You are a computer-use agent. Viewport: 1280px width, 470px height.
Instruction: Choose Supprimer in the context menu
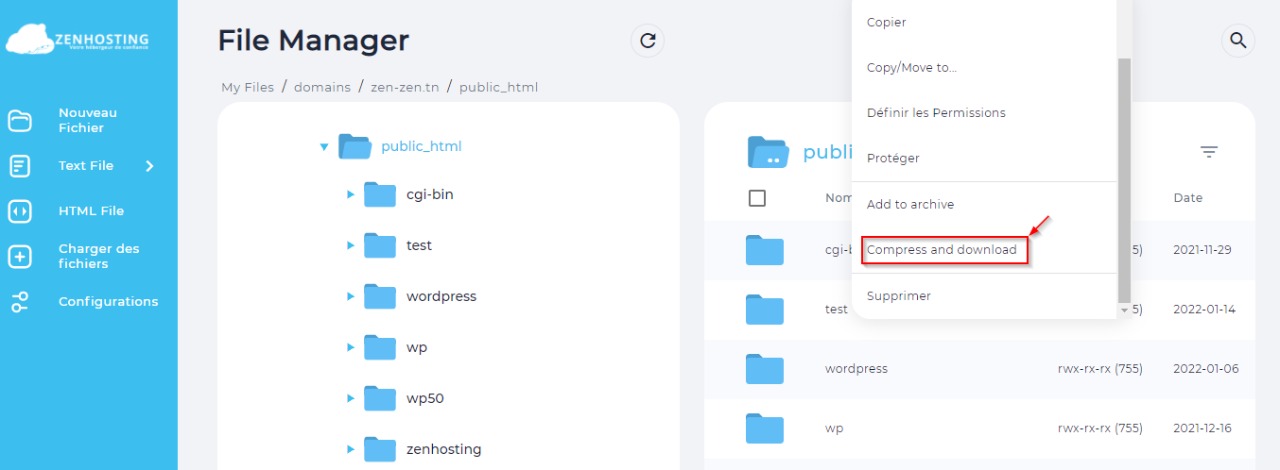[898, 296]
